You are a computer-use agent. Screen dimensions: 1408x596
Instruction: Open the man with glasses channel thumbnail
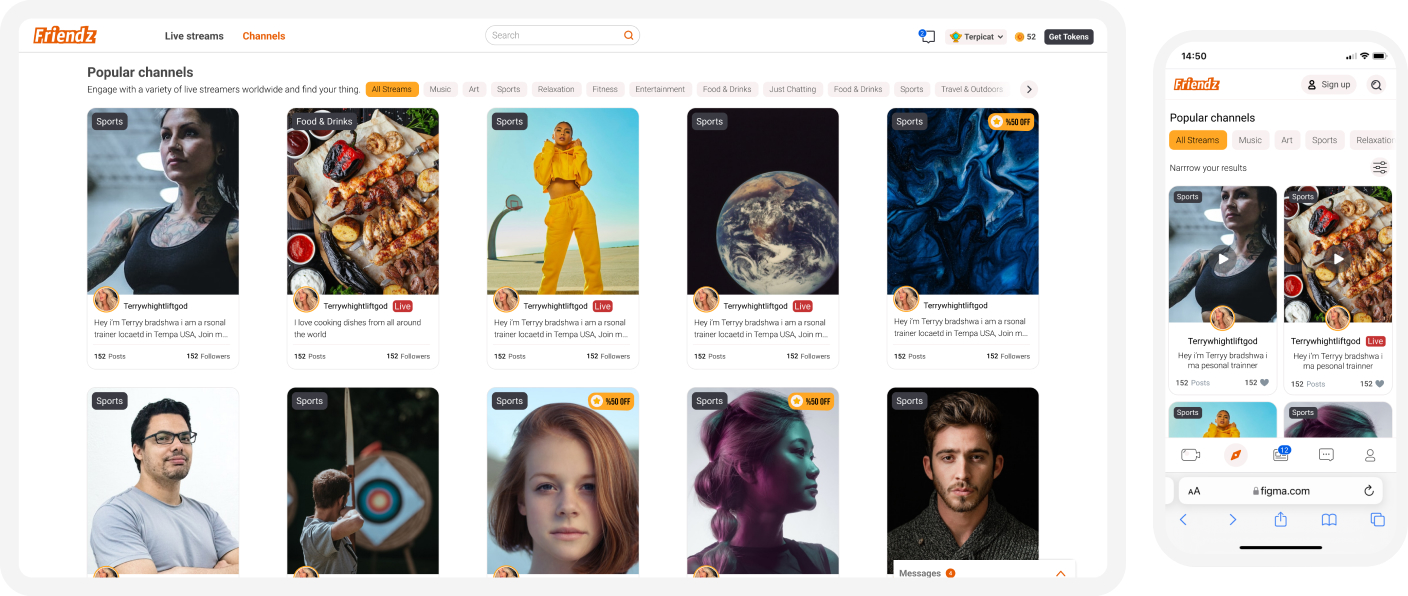163,481
